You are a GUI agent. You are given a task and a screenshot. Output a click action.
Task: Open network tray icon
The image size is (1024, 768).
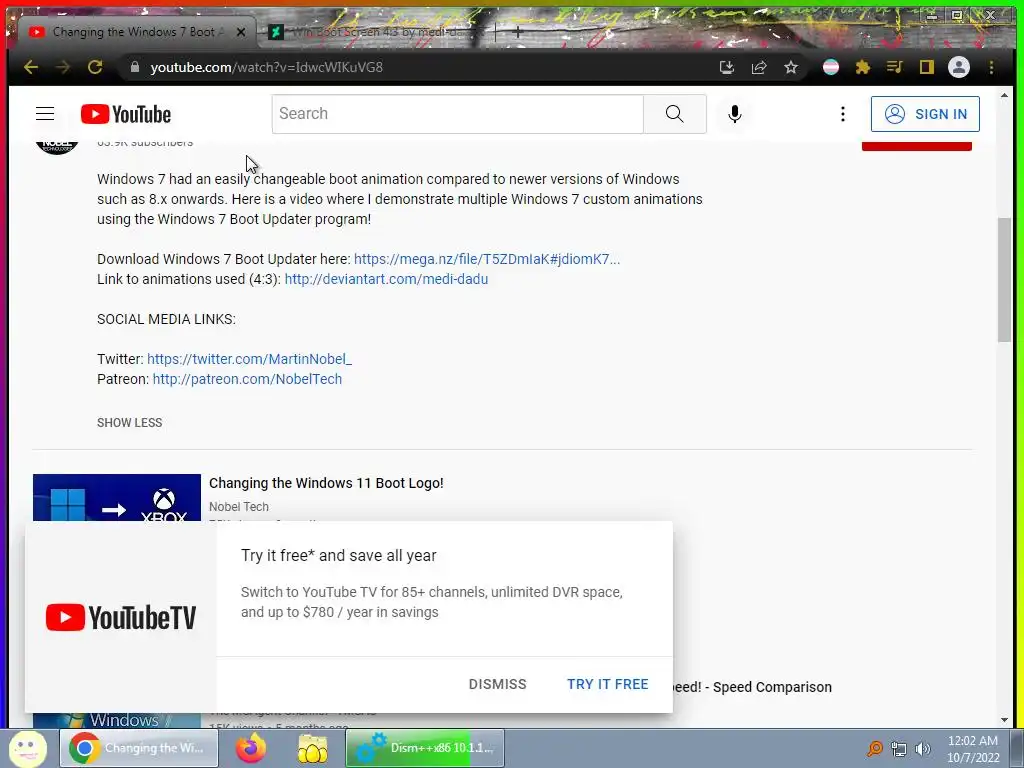[899, 749]
